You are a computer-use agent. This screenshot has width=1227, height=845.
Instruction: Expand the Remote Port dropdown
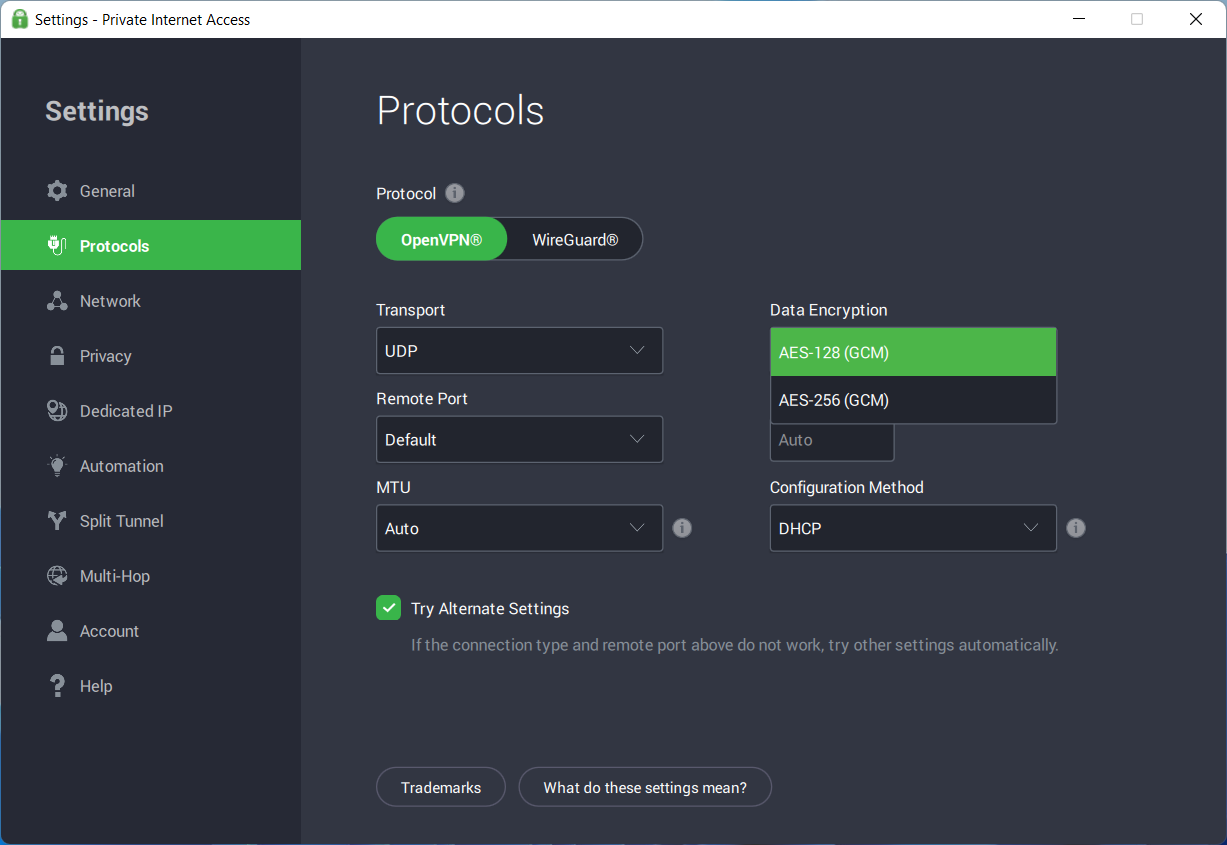point(519,440)
